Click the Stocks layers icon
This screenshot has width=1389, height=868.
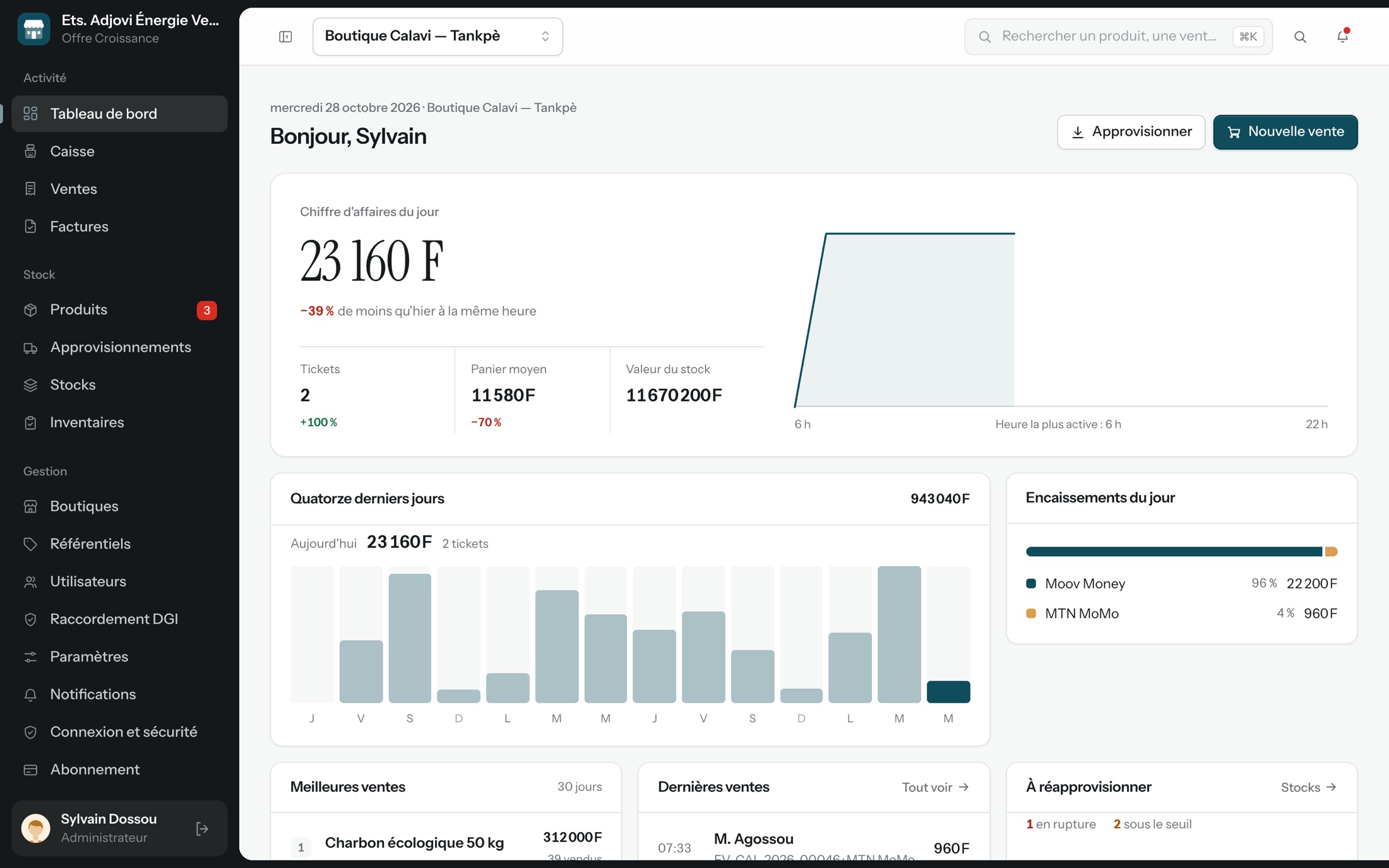30,385
